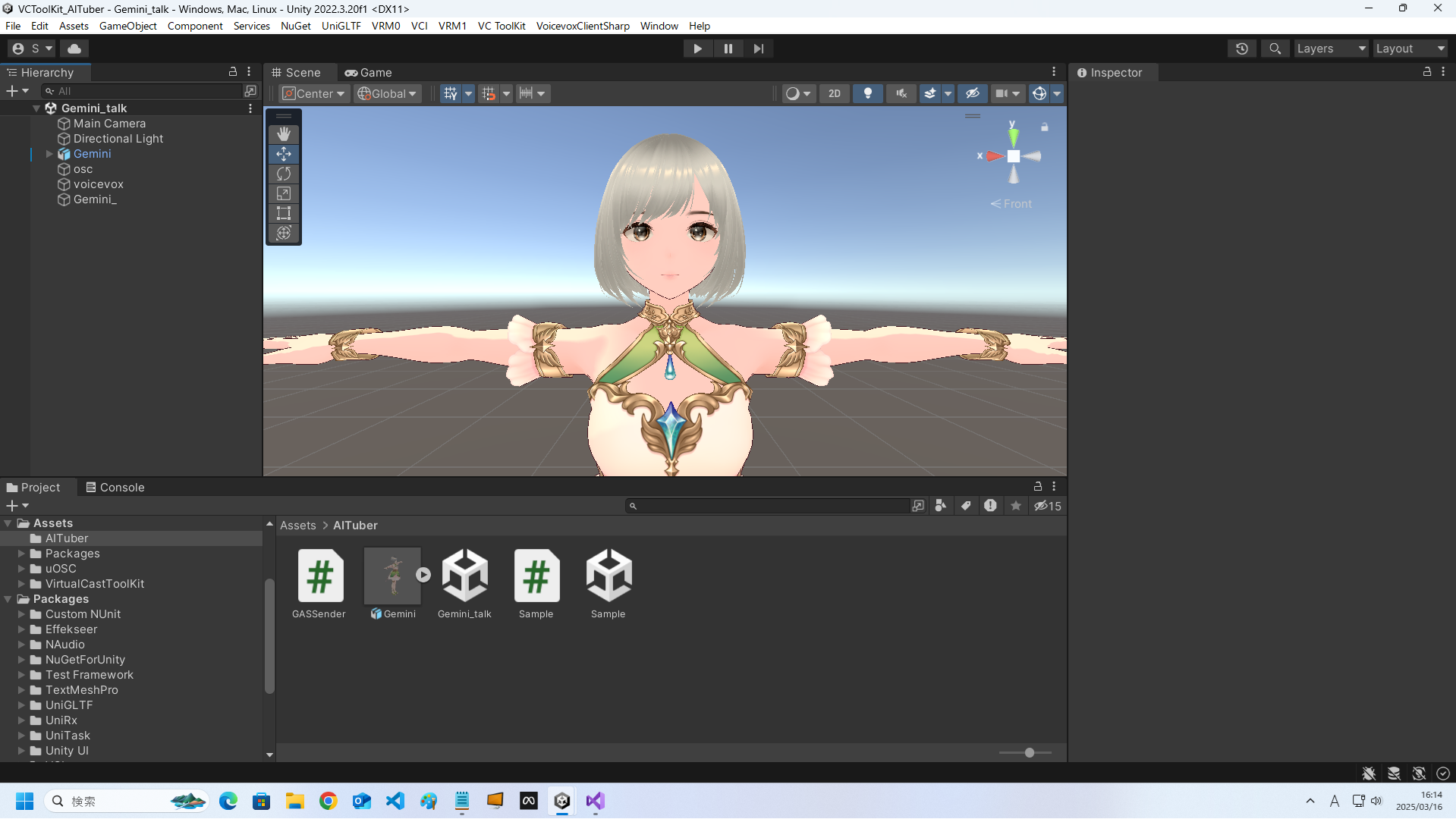Switch to the Game tab
The image size is (1456, 819).
pyautogui.click(x=369, y=73)
